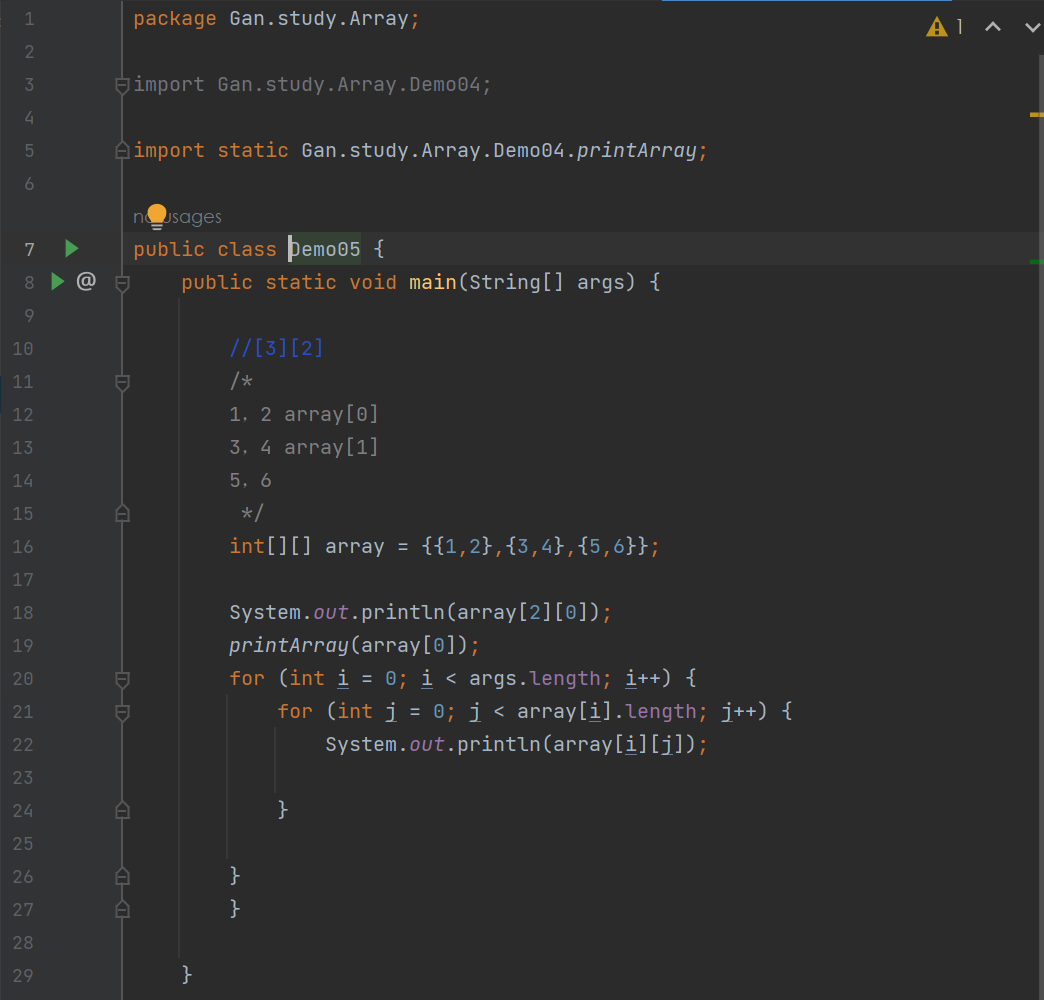Viewport: 1044px width, 1000px height.
Task: Run the main method via gutter arrow
Action: (58, 282)
